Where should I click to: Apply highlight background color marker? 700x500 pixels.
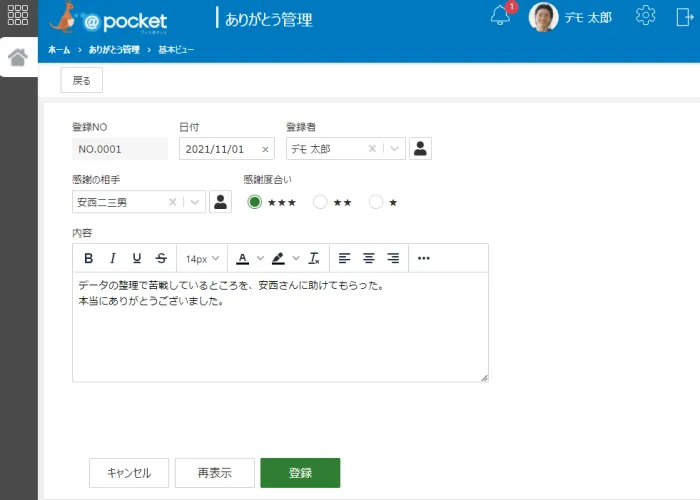(x=278, y=258)
